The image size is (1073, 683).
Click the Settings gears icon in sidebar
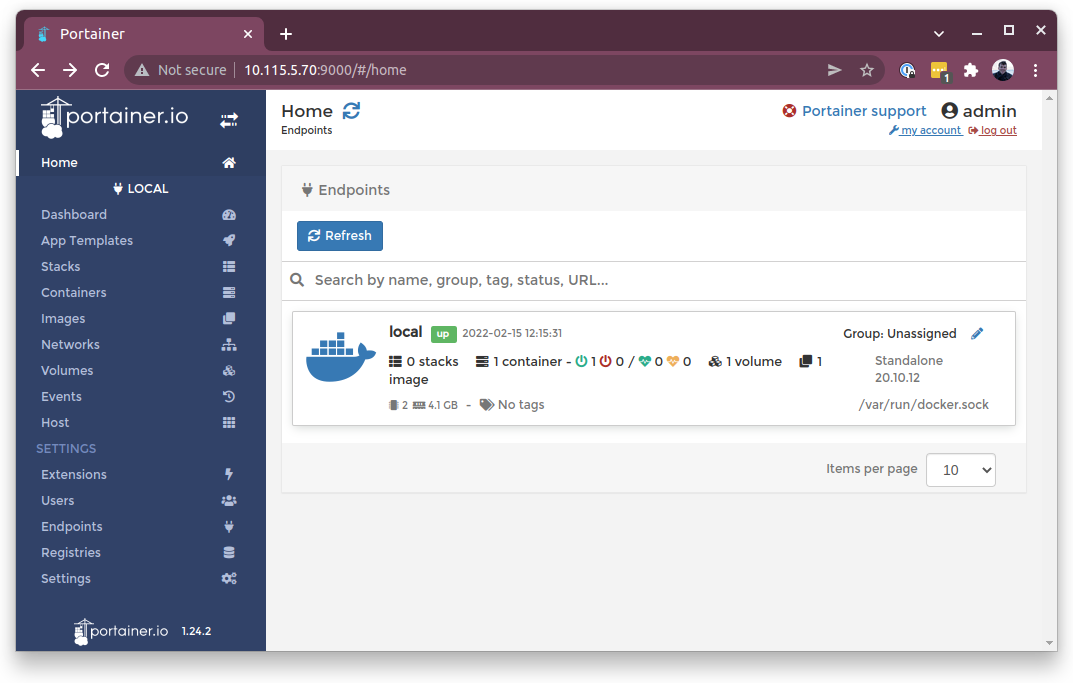(229, 579)
